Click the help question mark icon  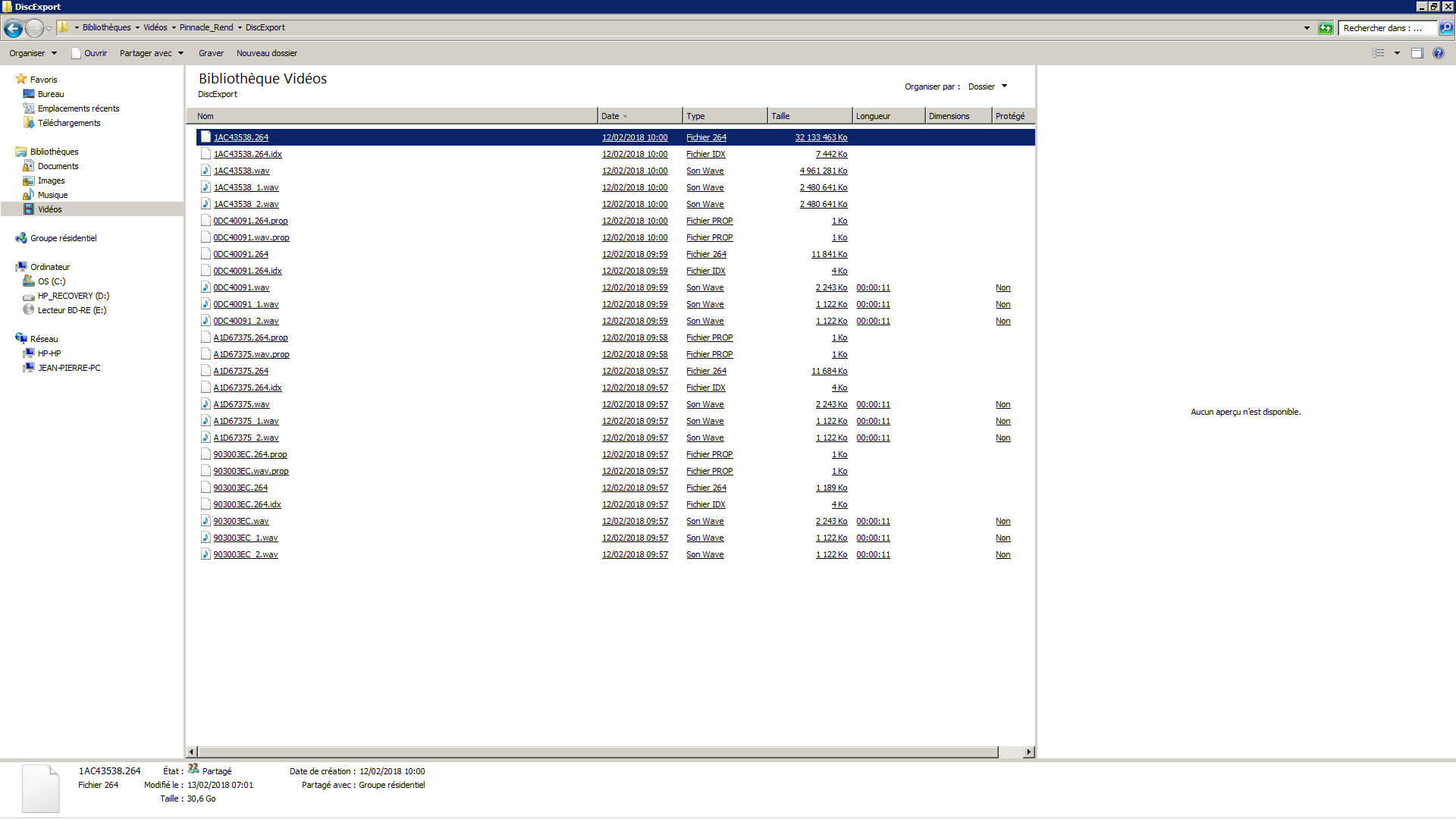1439,53
